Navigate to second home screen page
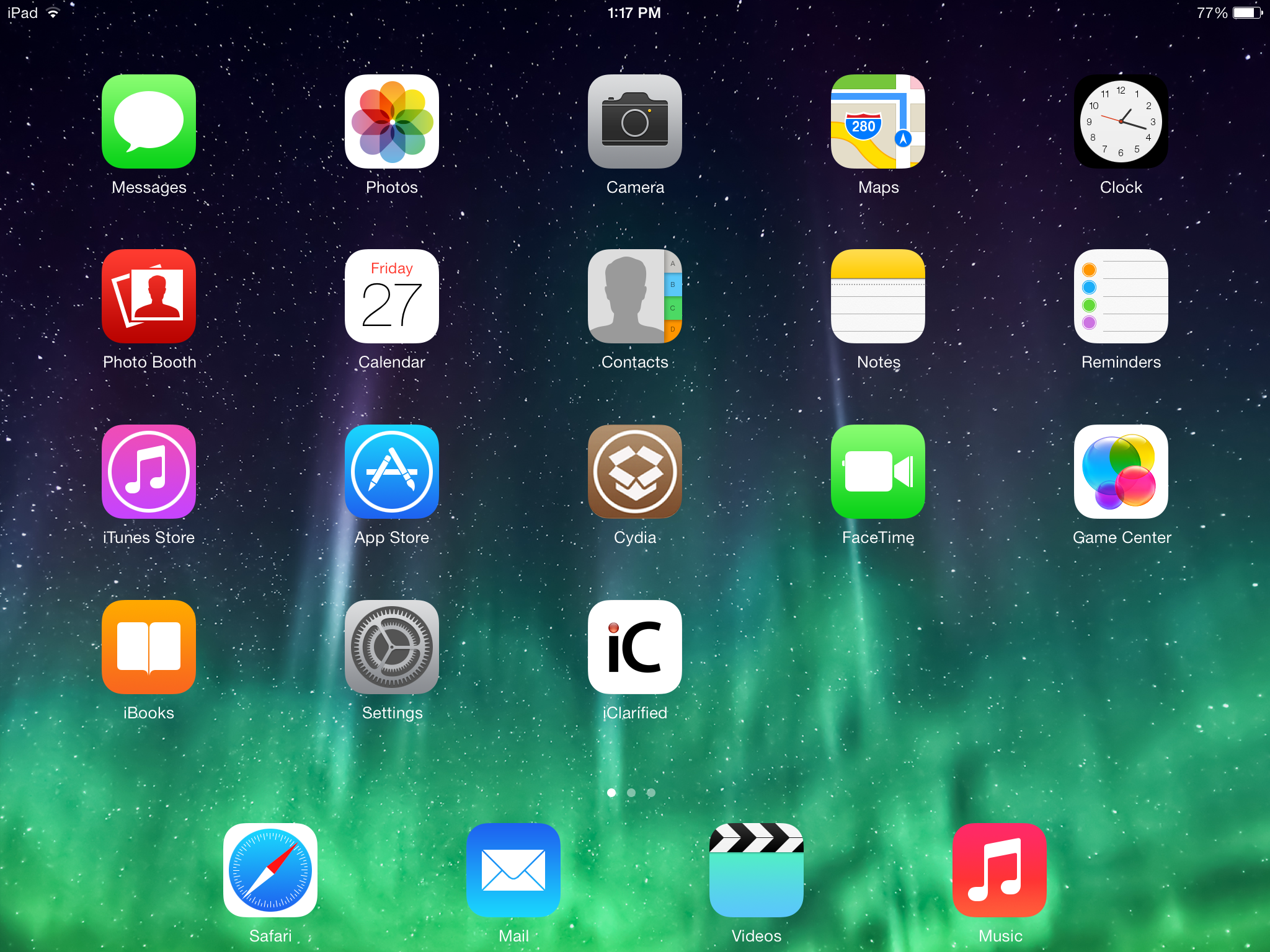 (x=634, y=790)
